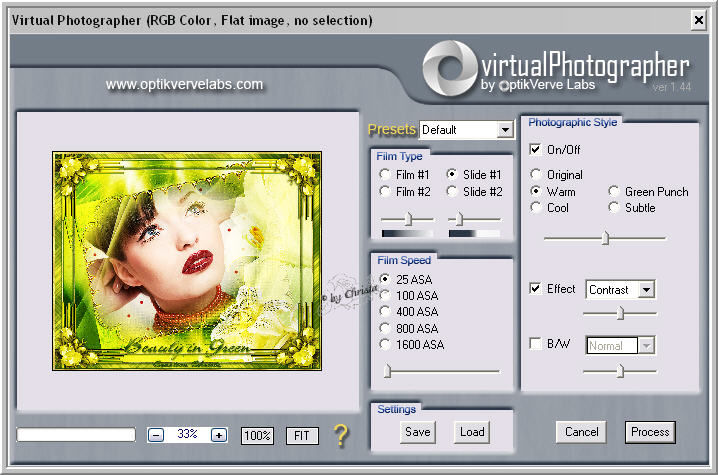718x475 pixels.
Task: Select Film #1 film type
Action: 385,175
